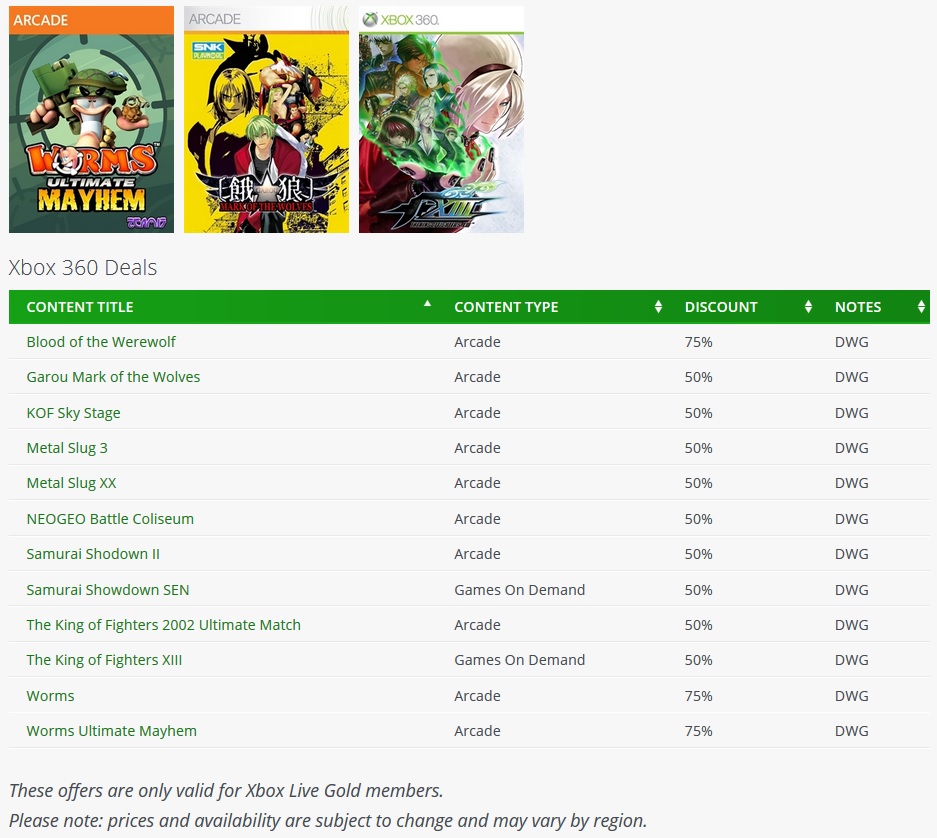Select the 50% discount in NEOGEO Battle Coliseum row
This screenshot has width=937, height=838.
[699, 519]
